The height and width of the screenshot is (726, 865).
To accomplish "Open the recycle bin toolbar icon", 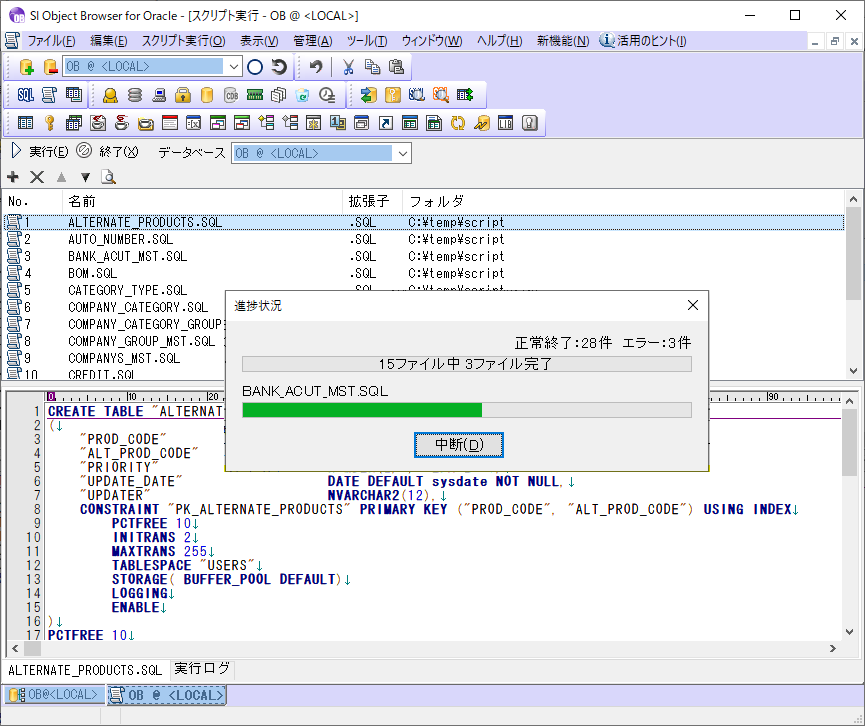I will coord(302,97).
